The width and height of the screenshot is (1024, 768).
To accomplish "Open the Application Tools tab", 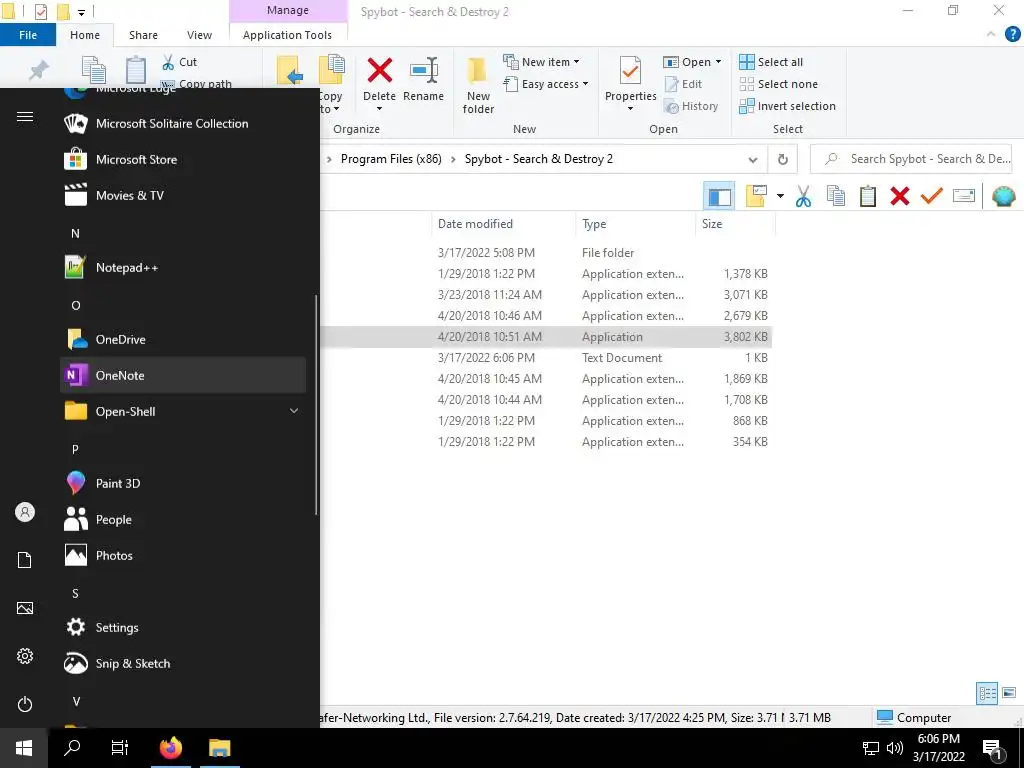I will point(287,35).
